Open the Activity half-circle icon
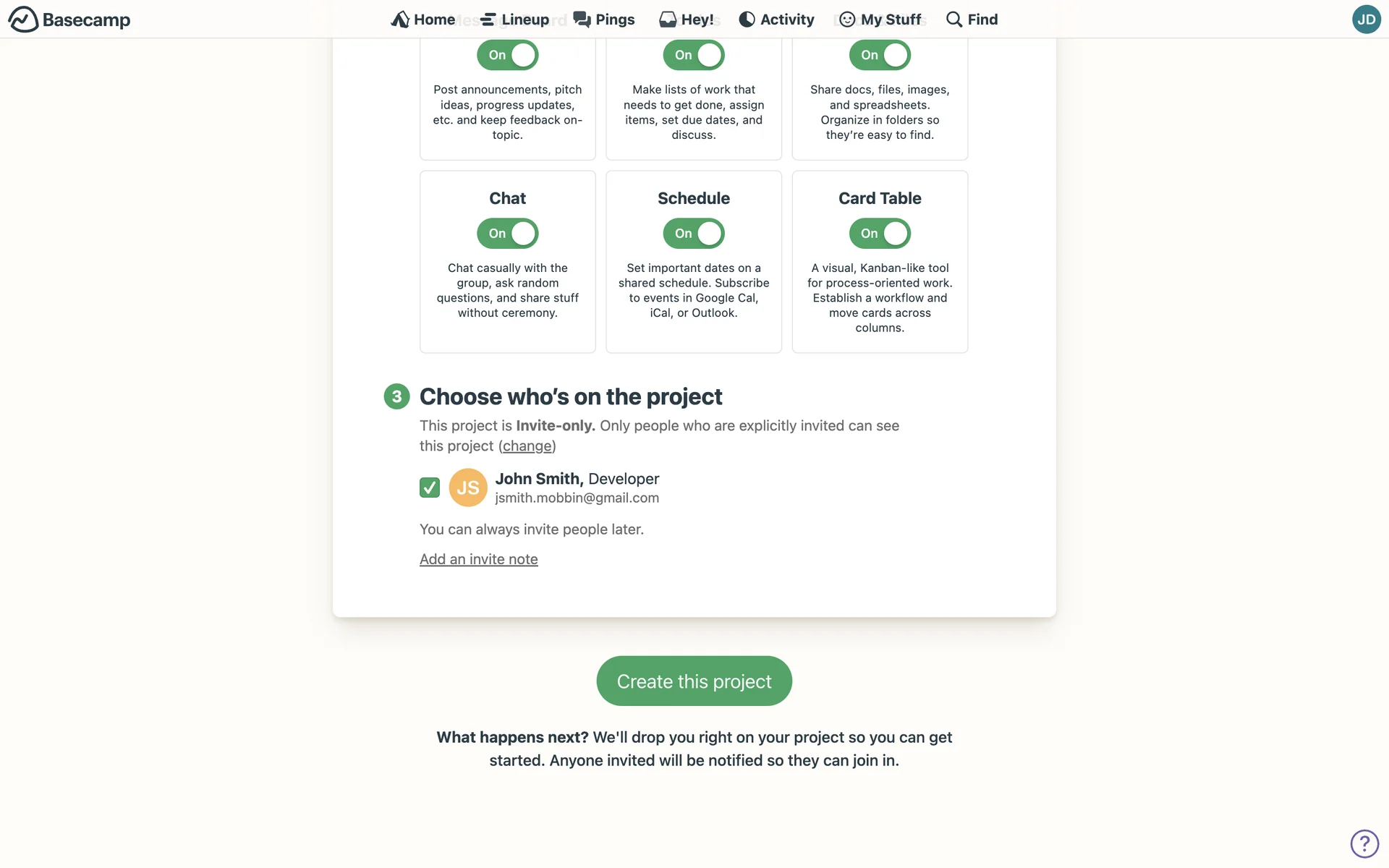 click(x=747, y=20)
